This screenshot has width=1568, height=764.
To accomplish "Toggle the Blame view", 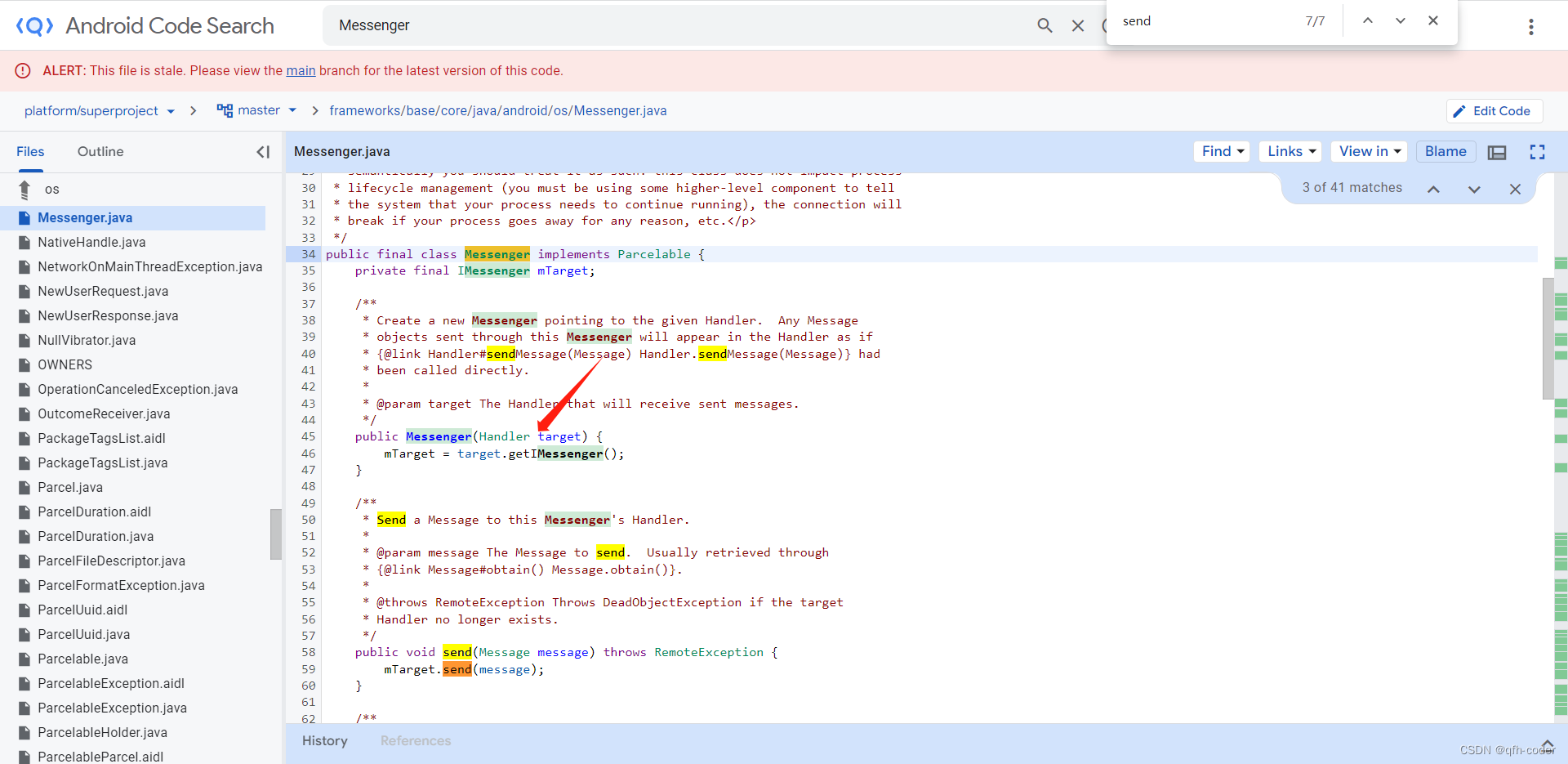I will point(1445,152).
